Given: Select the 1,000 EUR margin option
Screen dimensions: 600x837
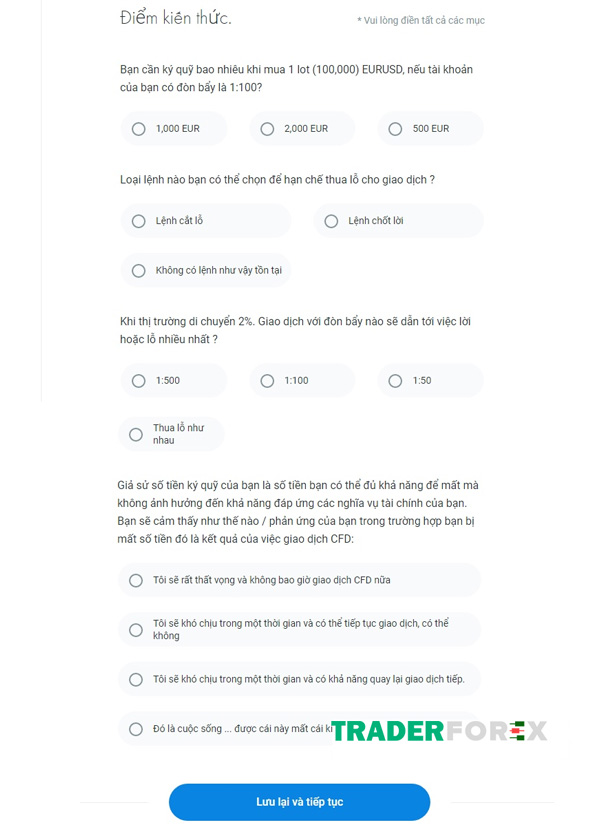Looking at the screenshot, I should (x=173, y=129).
